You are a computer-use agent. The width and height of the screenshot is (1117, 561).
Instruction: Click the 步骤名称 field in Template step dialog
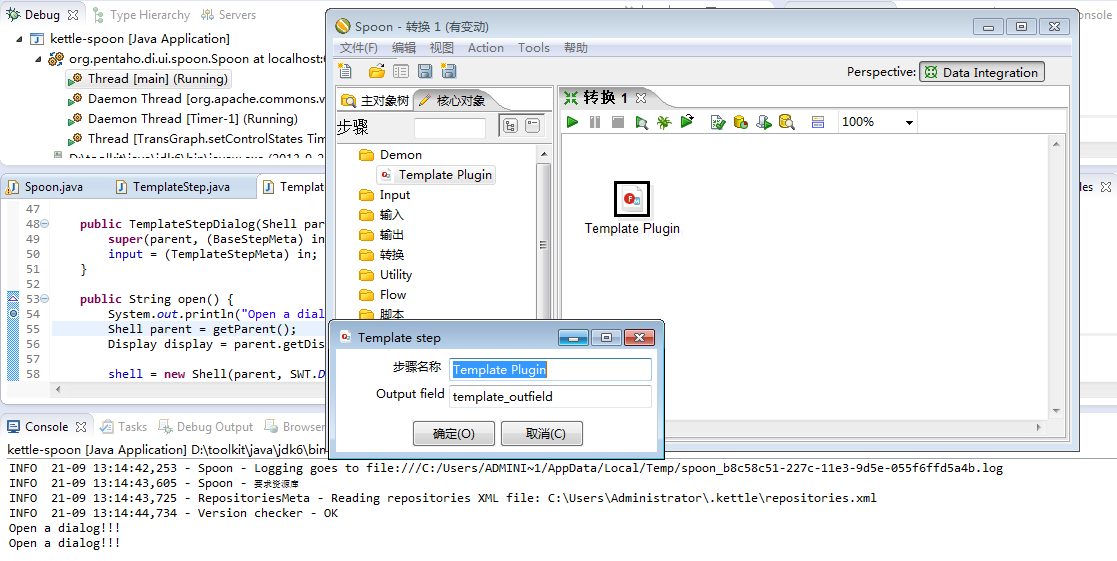[550, 369]
